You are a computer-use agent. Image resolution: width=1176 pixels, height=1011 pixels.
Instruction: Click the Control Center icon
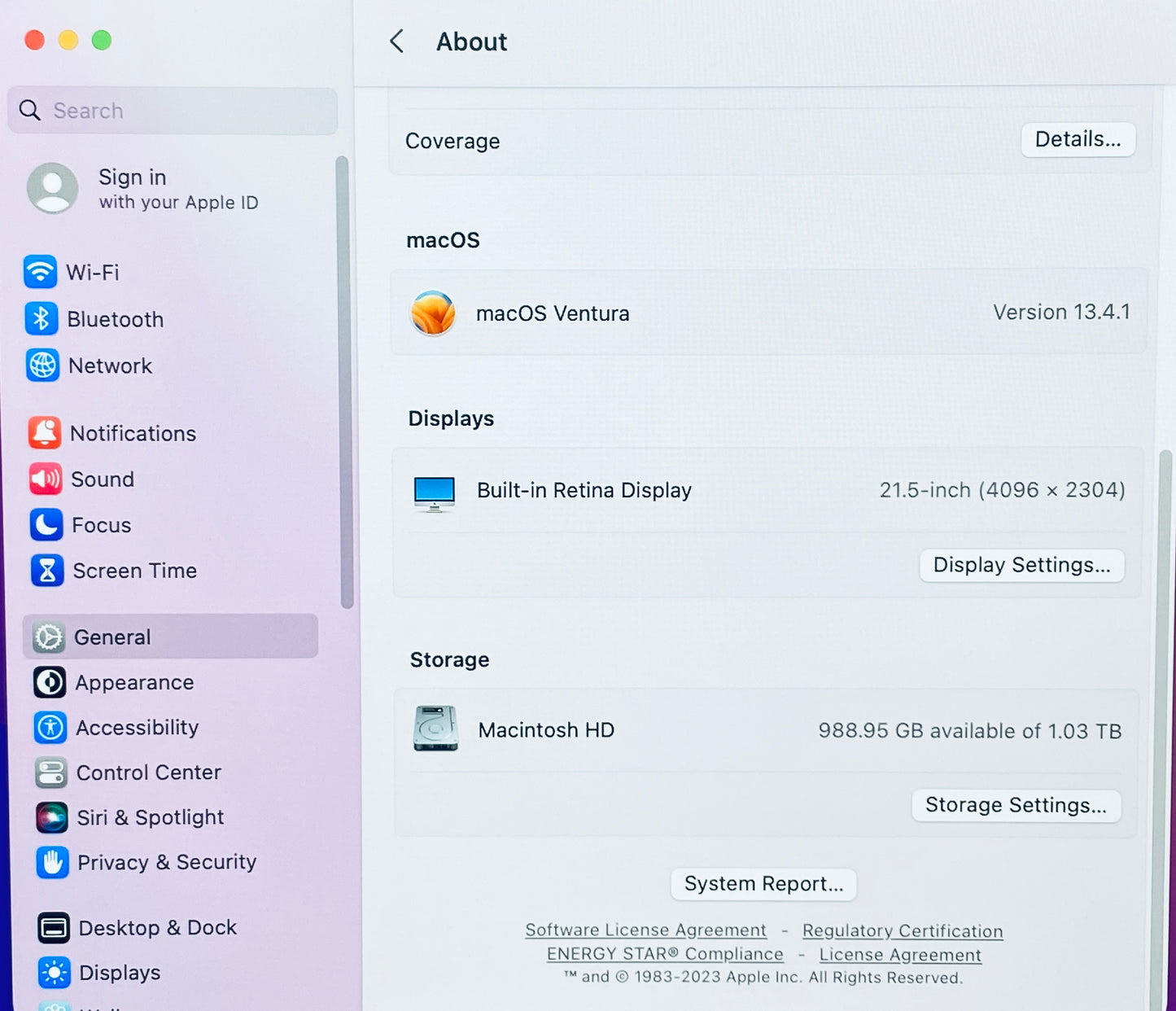(51, 772)
